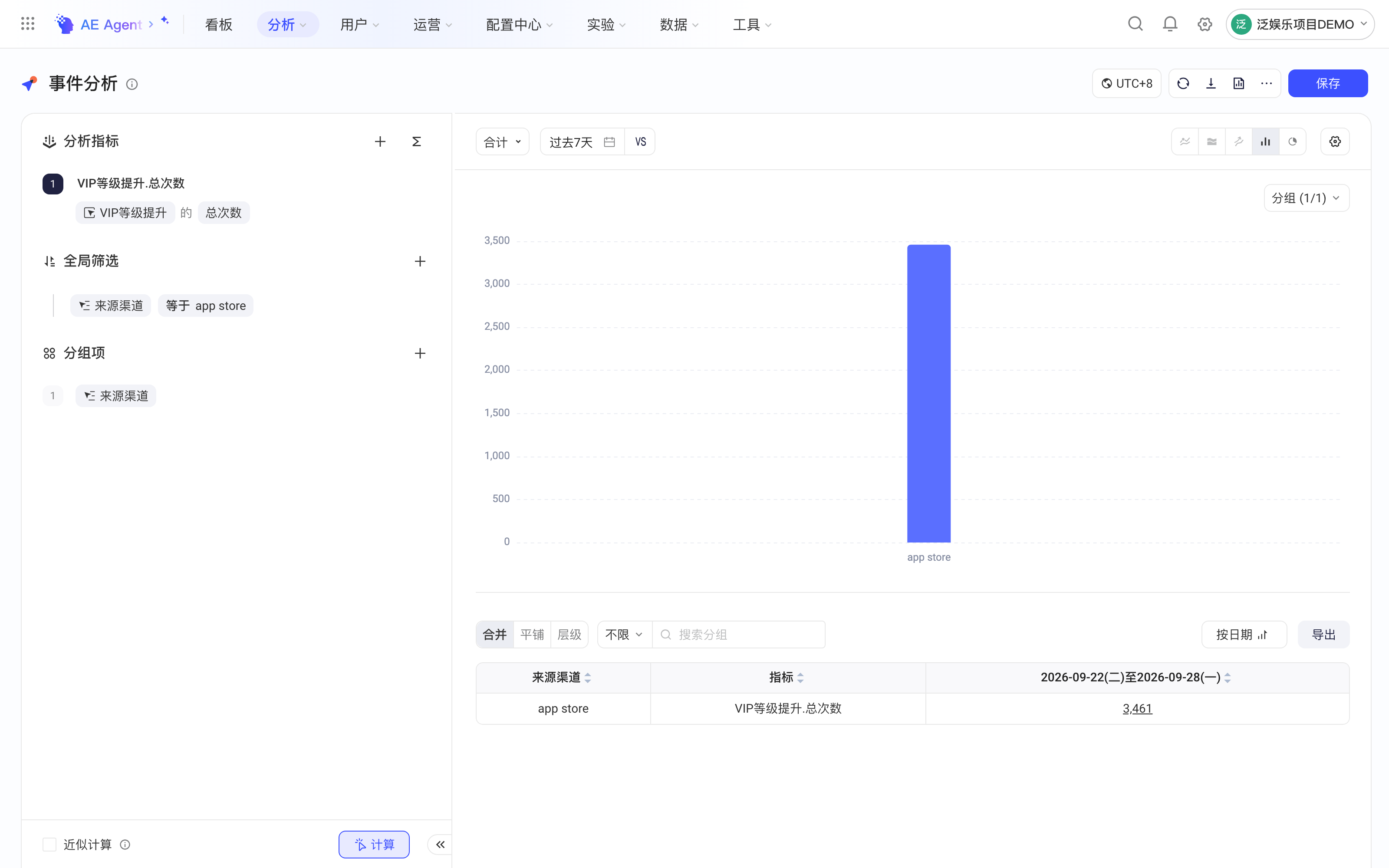The image size is (1389, 868).
Task: Add a new group-by item
Action: (420, 353)
